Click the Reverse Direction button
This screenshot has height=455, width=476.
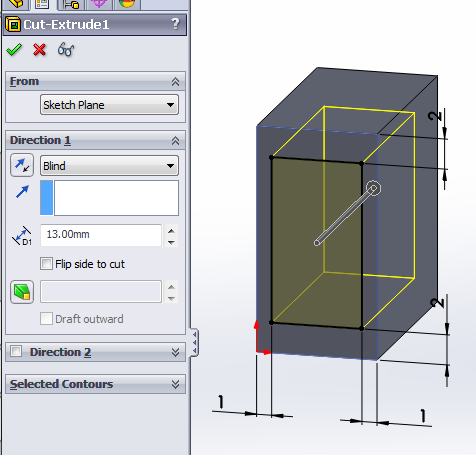22,165
